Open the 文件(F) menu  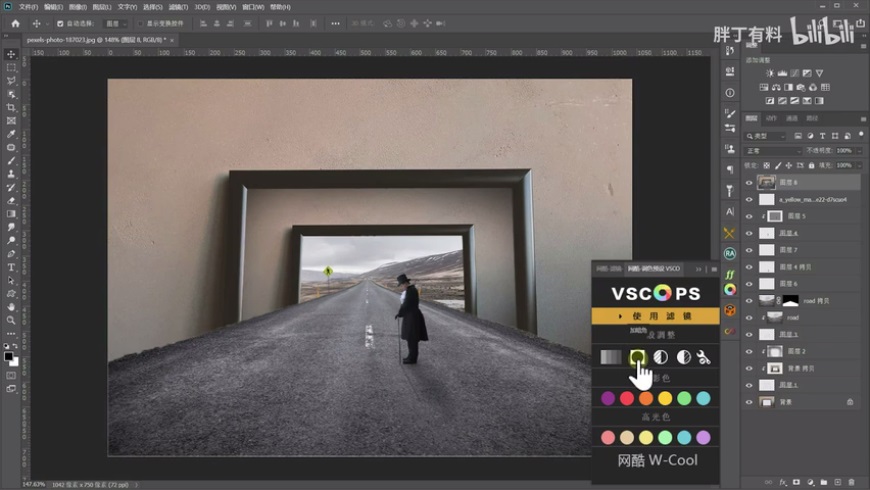tap(28, 6)
